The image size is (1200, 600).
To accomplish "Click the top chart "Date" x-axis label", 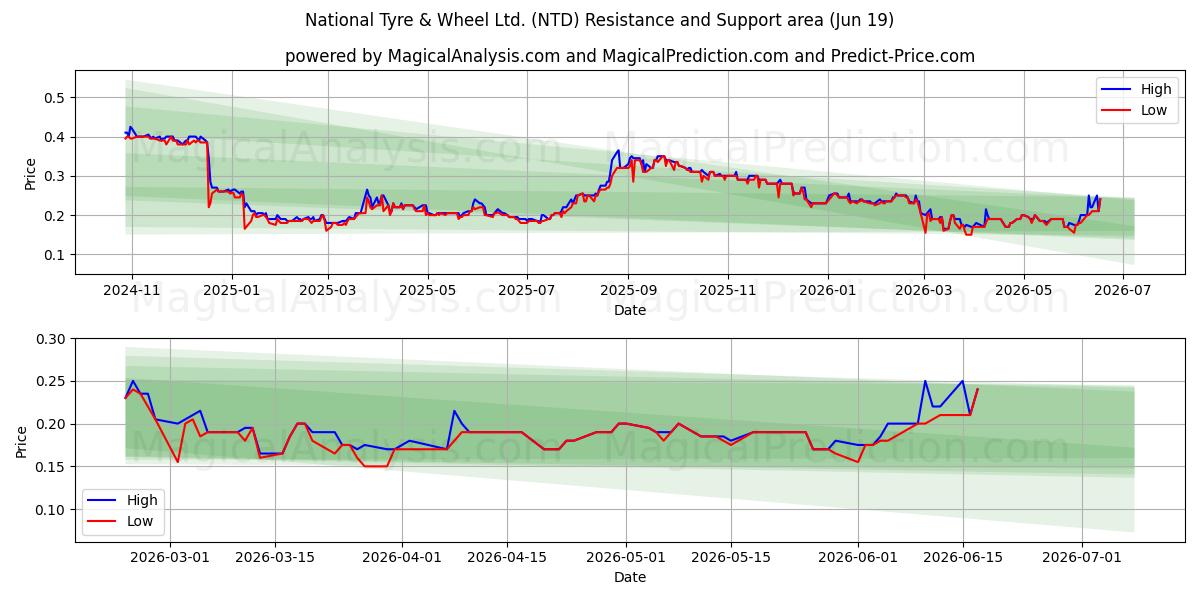I will [629, 310].
